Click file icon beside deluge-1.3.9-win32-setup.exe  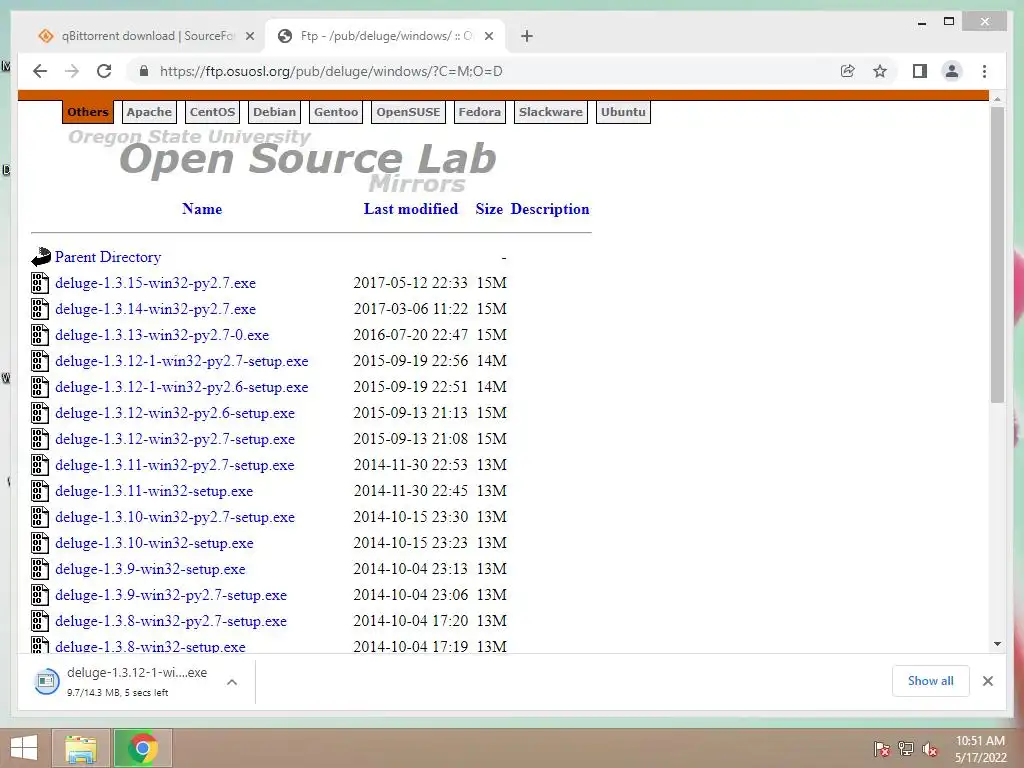pos(40,569)
